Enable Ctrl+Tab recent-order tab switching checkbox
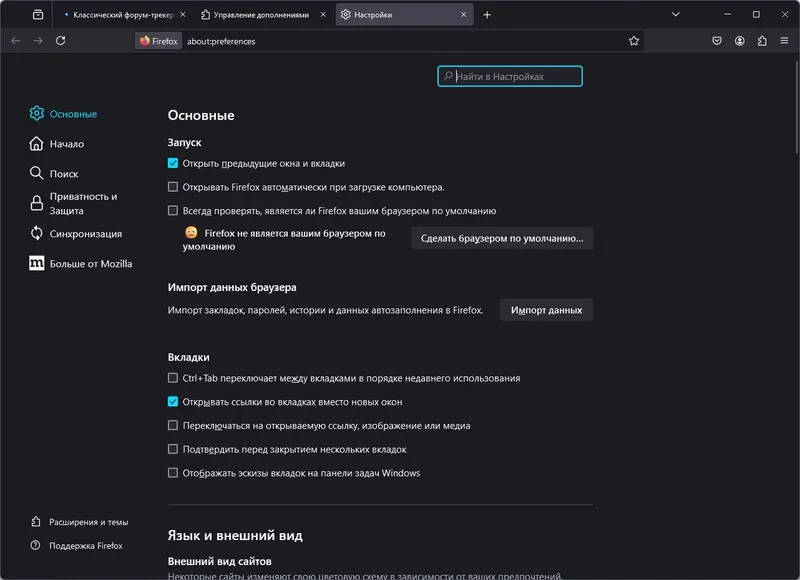The width and height of the screenshot is (800, 580). click(173, 378)
